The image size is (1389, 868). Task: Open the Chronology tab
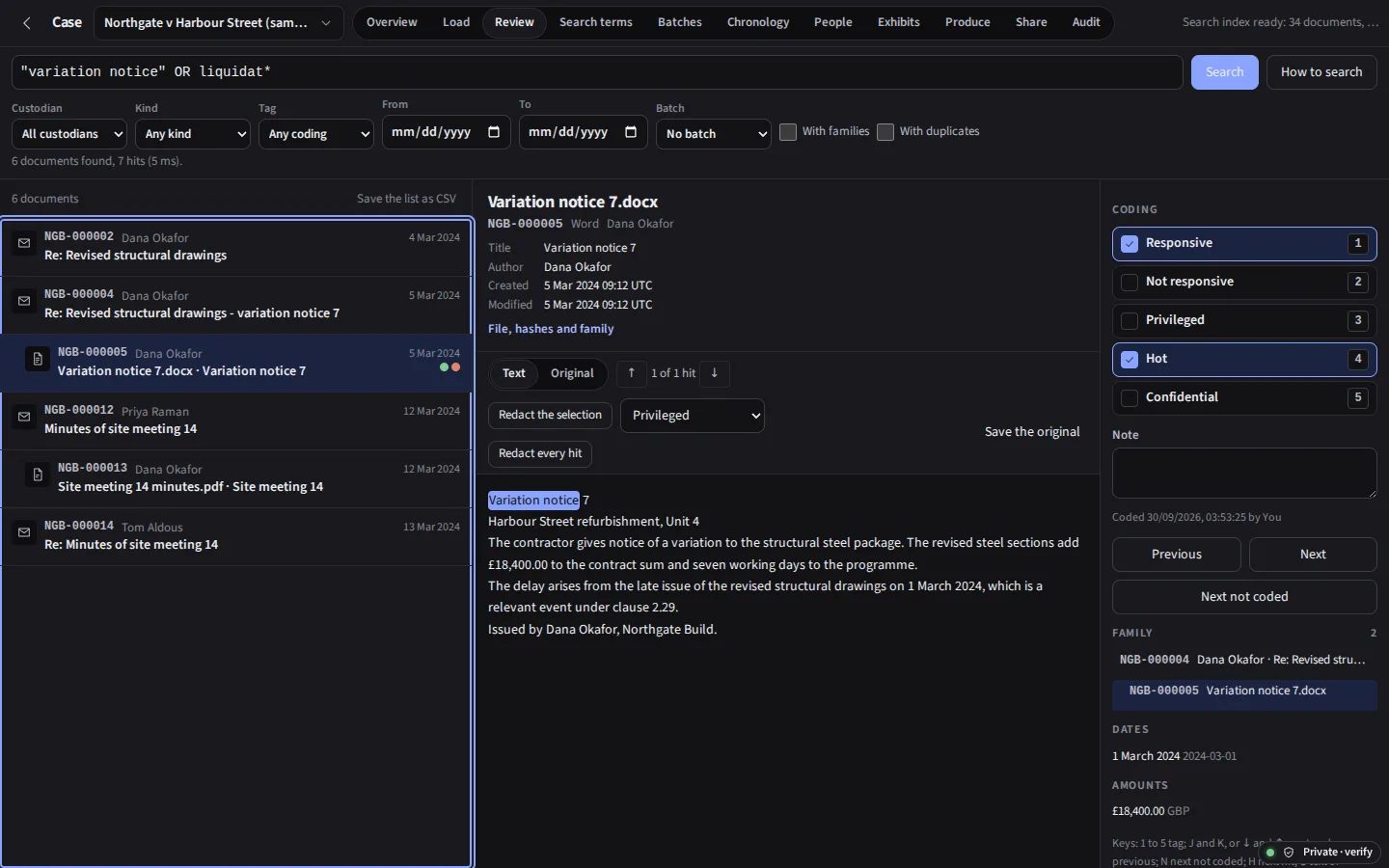click(x=758, y=22)
